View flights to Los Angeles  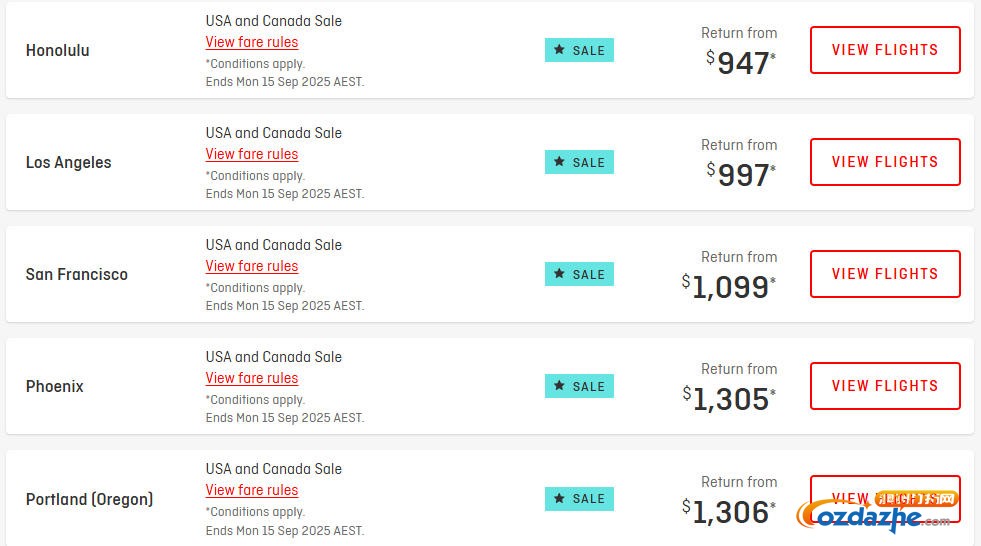coord(884,162)
